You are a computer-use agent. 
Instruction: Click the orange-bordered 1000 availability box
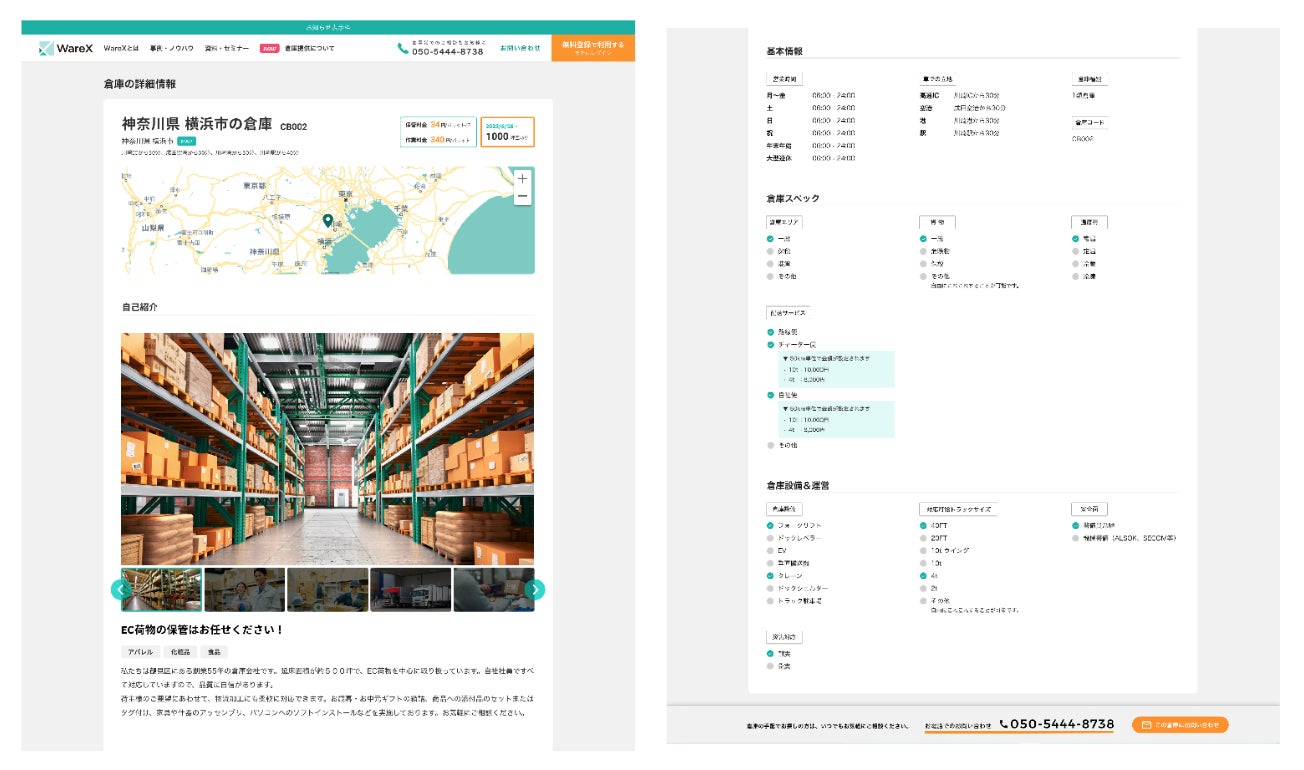507,132
